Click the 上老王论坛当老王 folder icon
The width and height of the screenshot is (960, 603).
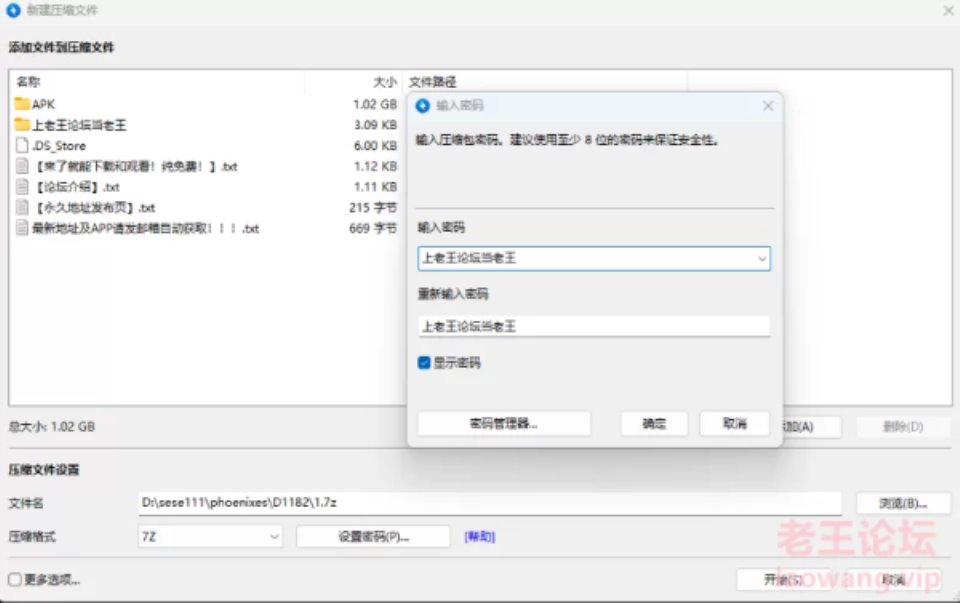pos(22,124)
